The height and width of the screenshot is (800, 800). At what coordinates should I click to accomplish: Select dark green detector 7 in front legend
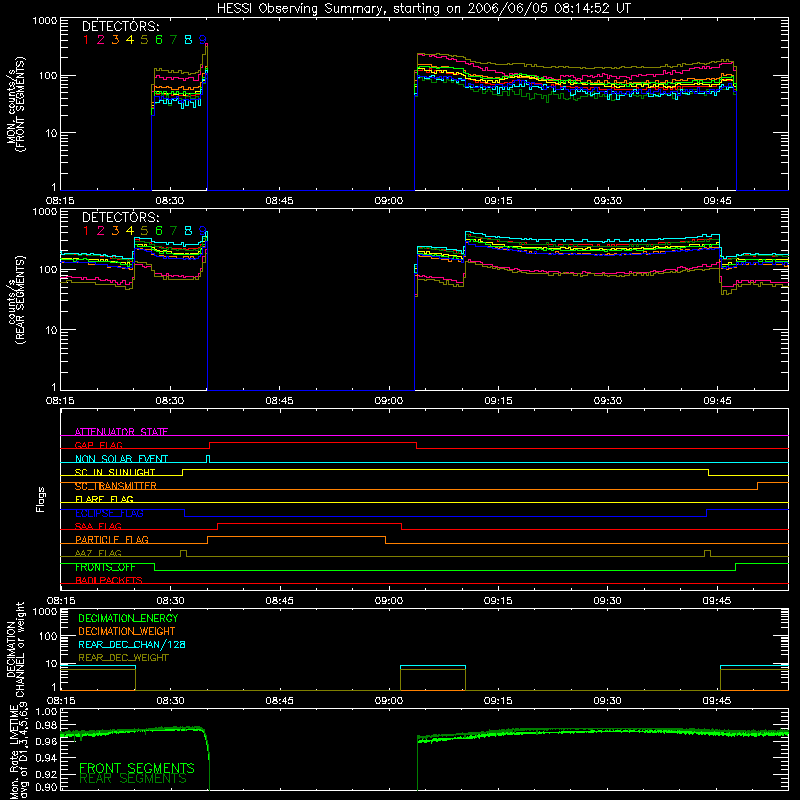(x=173, y=40)
